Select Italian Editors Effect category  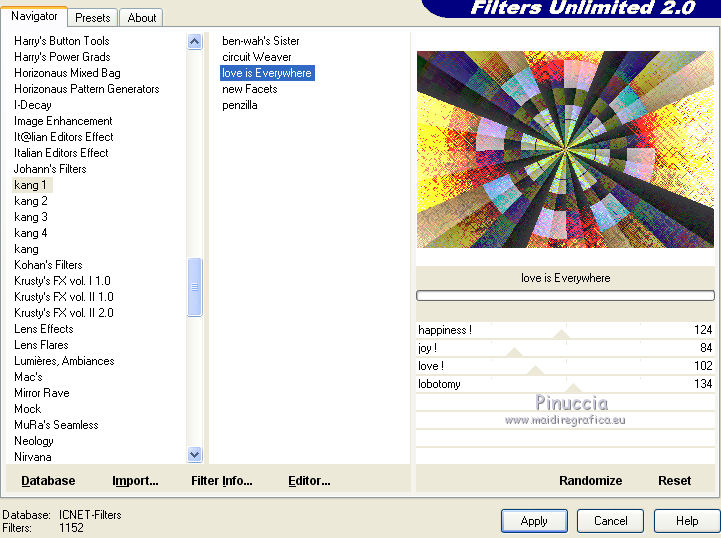[x=61, y=153]
